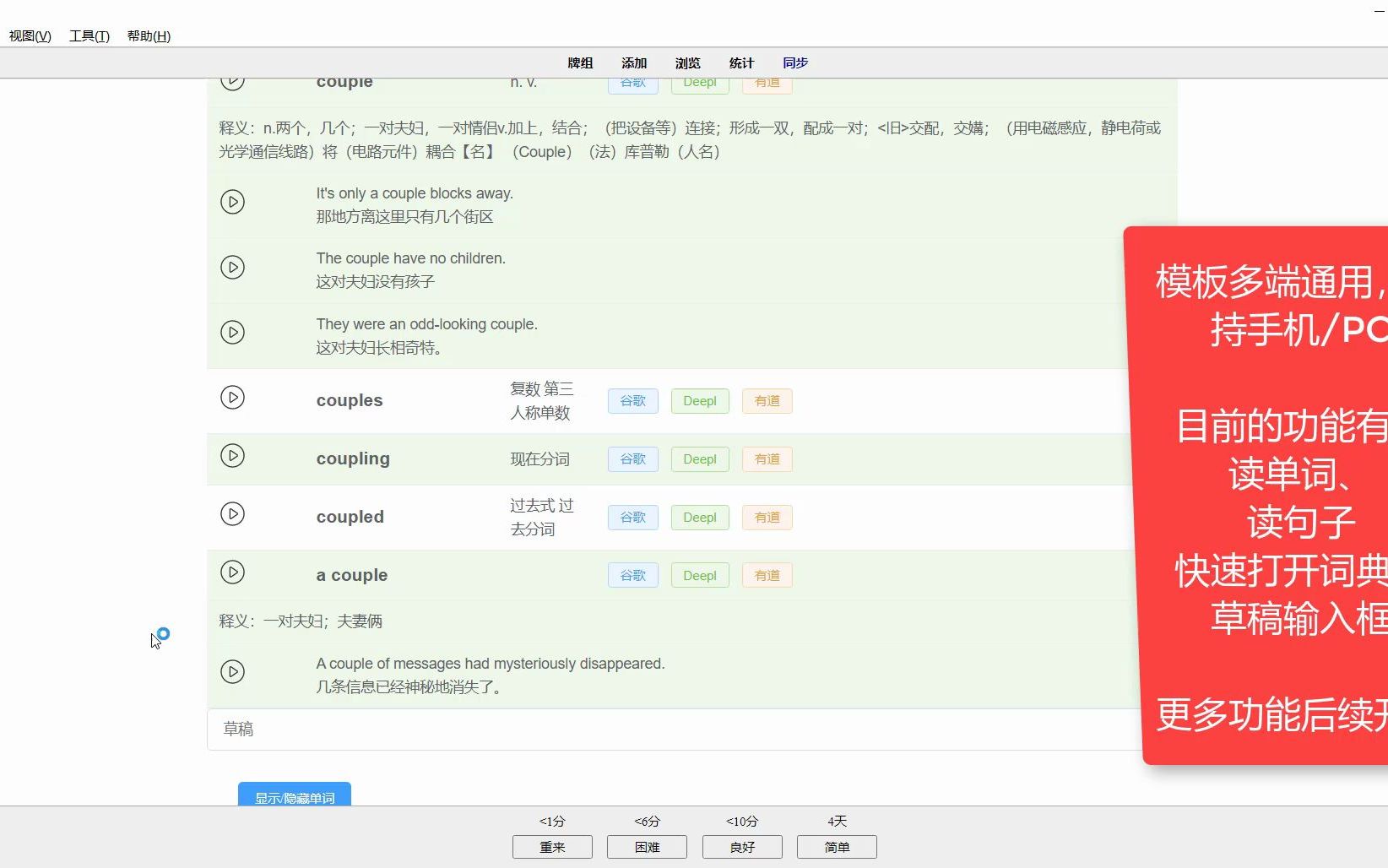Rate the card 良好 (good)
Viewport: 1388px width, 868px height.
[742, 847]
